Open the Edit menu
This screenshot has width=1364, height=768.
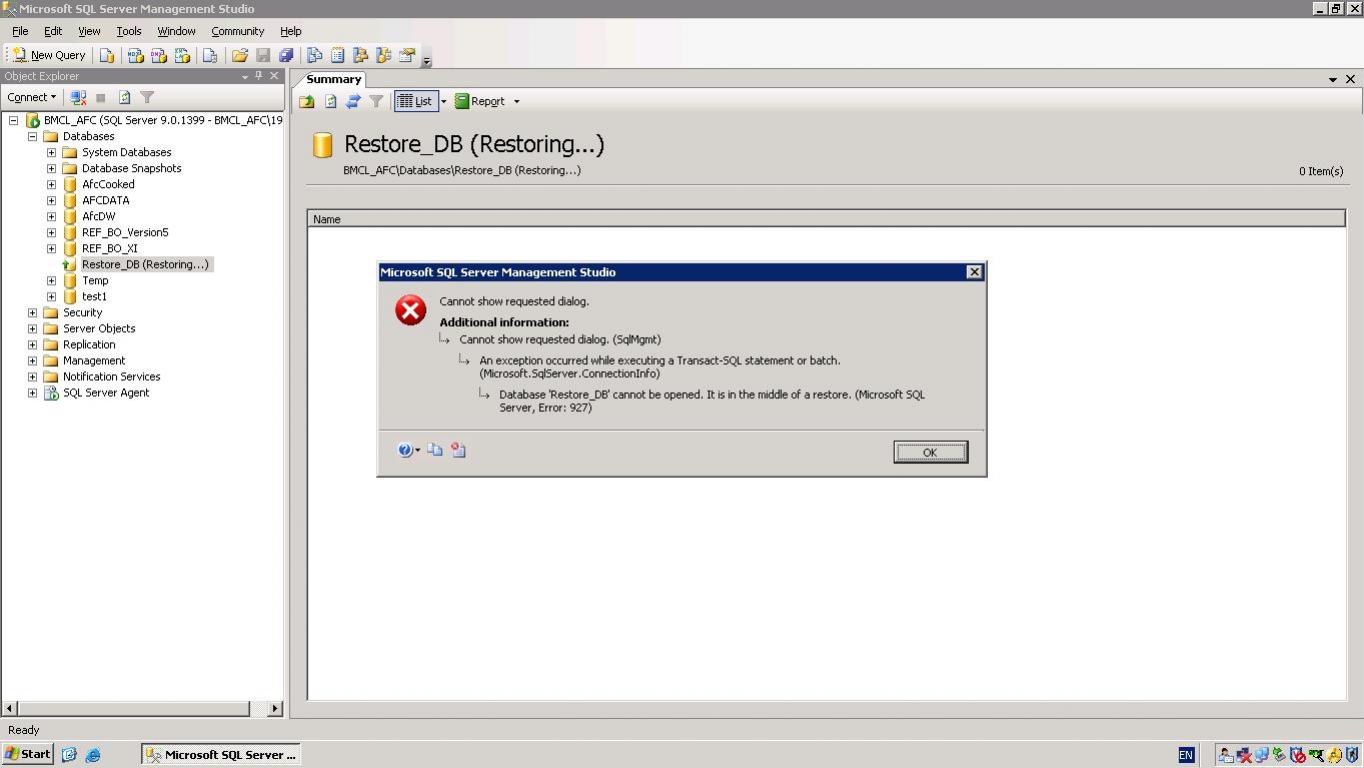click(53, 31)
